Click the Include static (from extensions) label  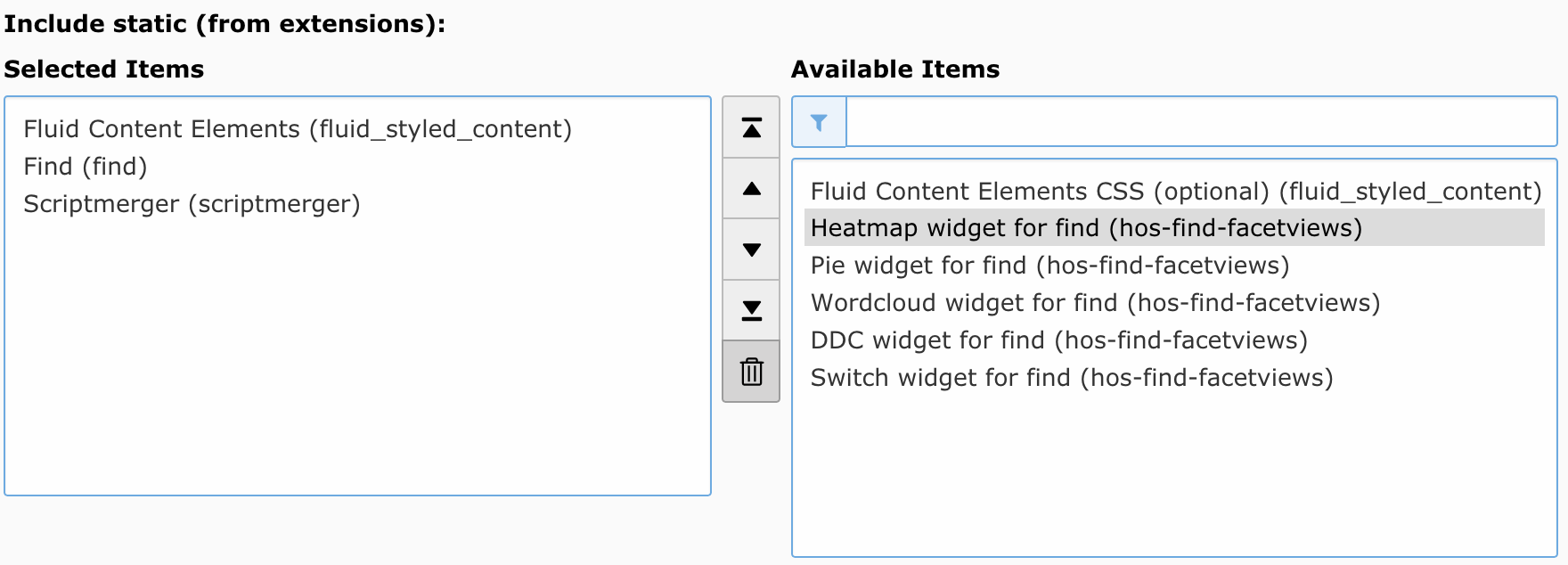tap(225, 24)
